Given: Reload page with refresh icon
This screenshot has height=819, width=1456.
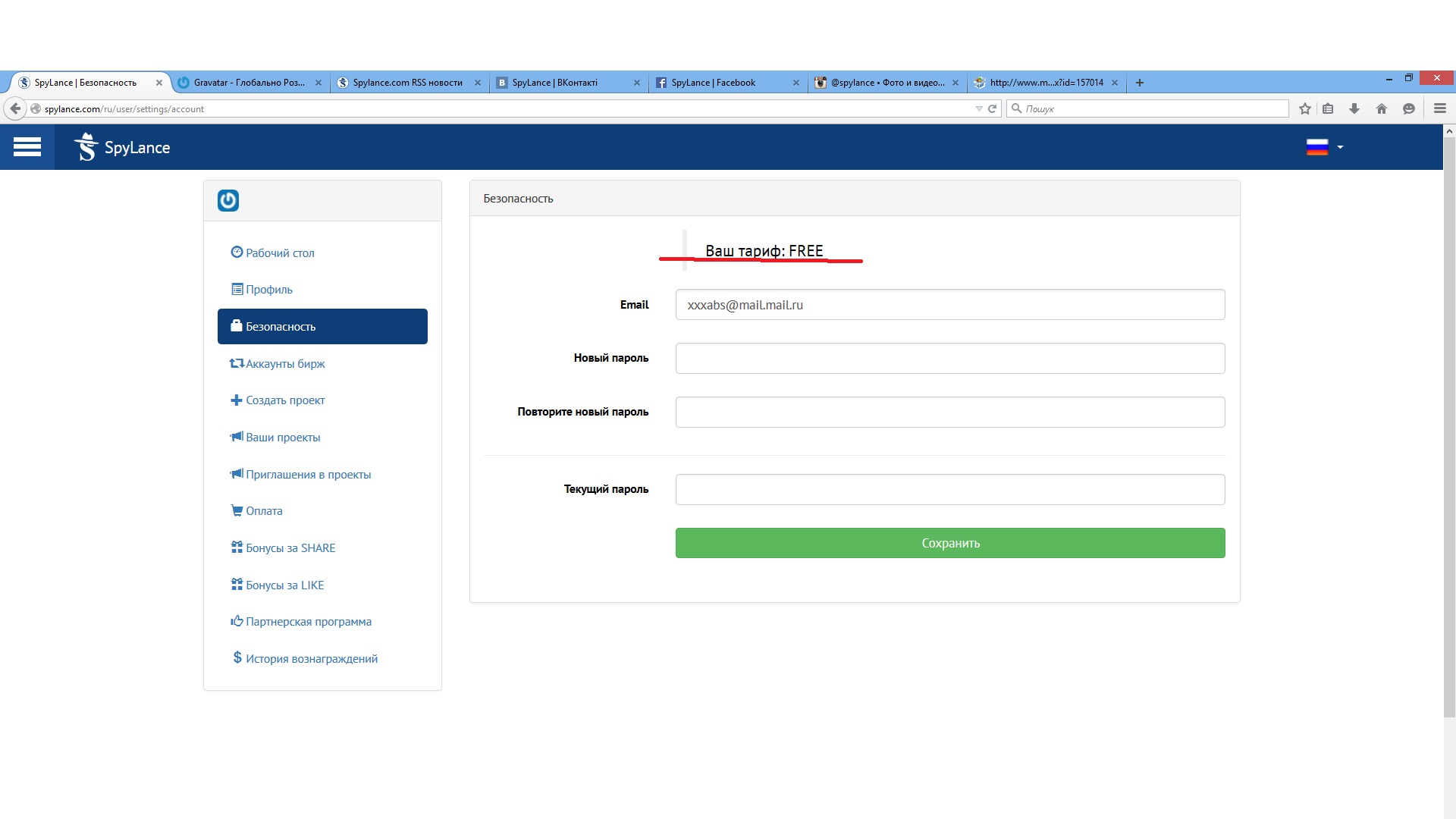Looking at the screenshot, I should 992,108.
